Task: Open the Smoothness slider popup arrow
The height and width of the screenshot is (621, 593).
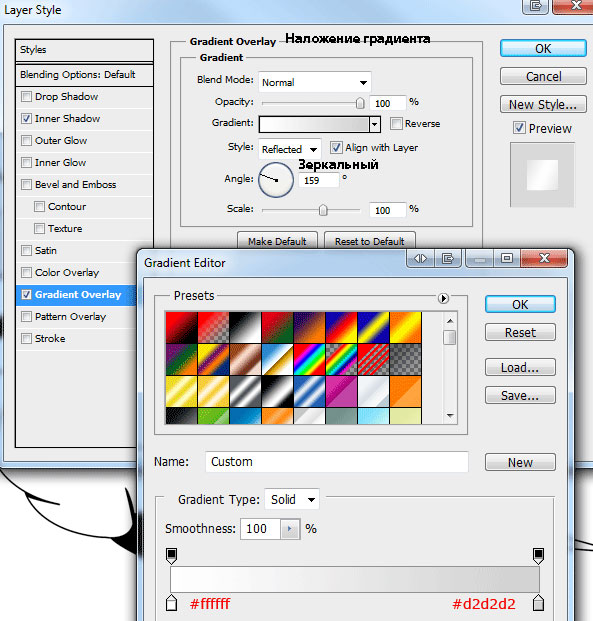Action: coord(290,529)
